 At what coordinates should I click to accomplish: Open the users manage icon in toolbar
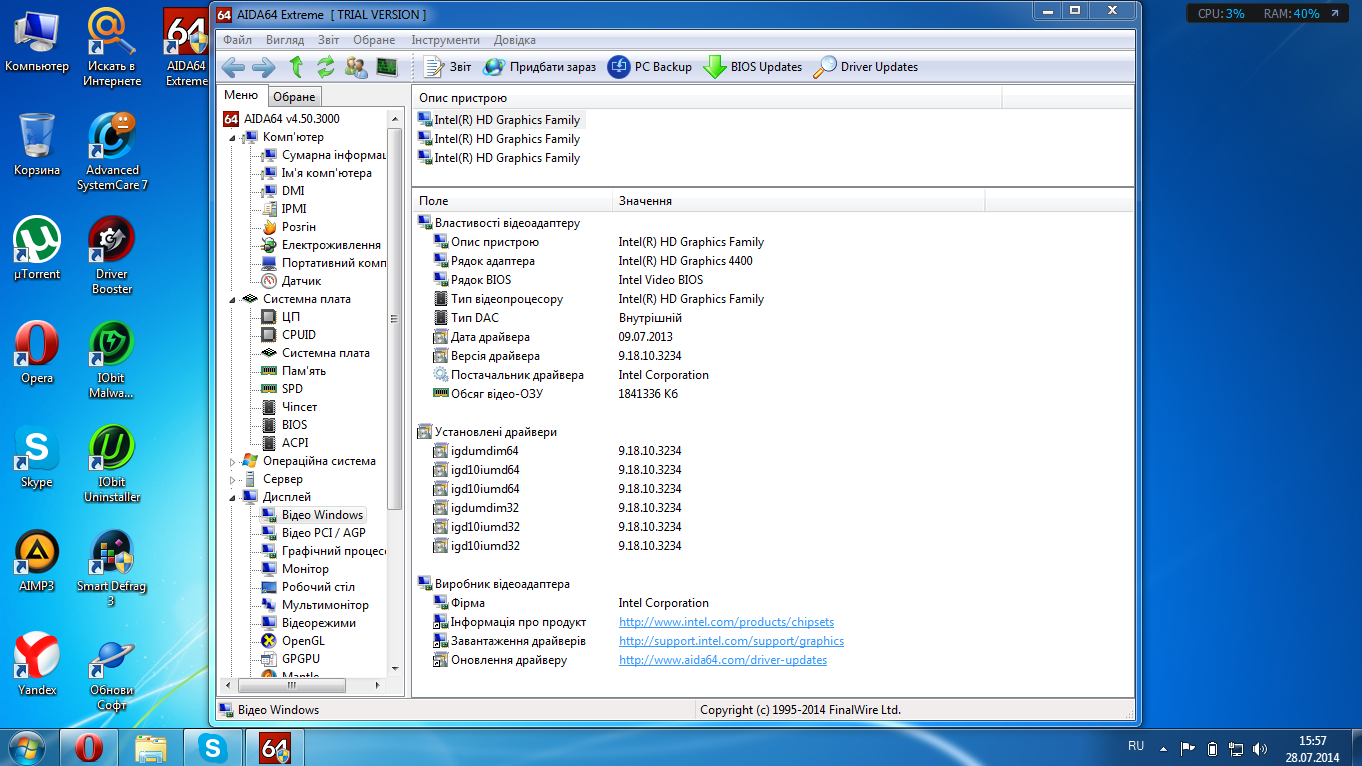[356, 67]
